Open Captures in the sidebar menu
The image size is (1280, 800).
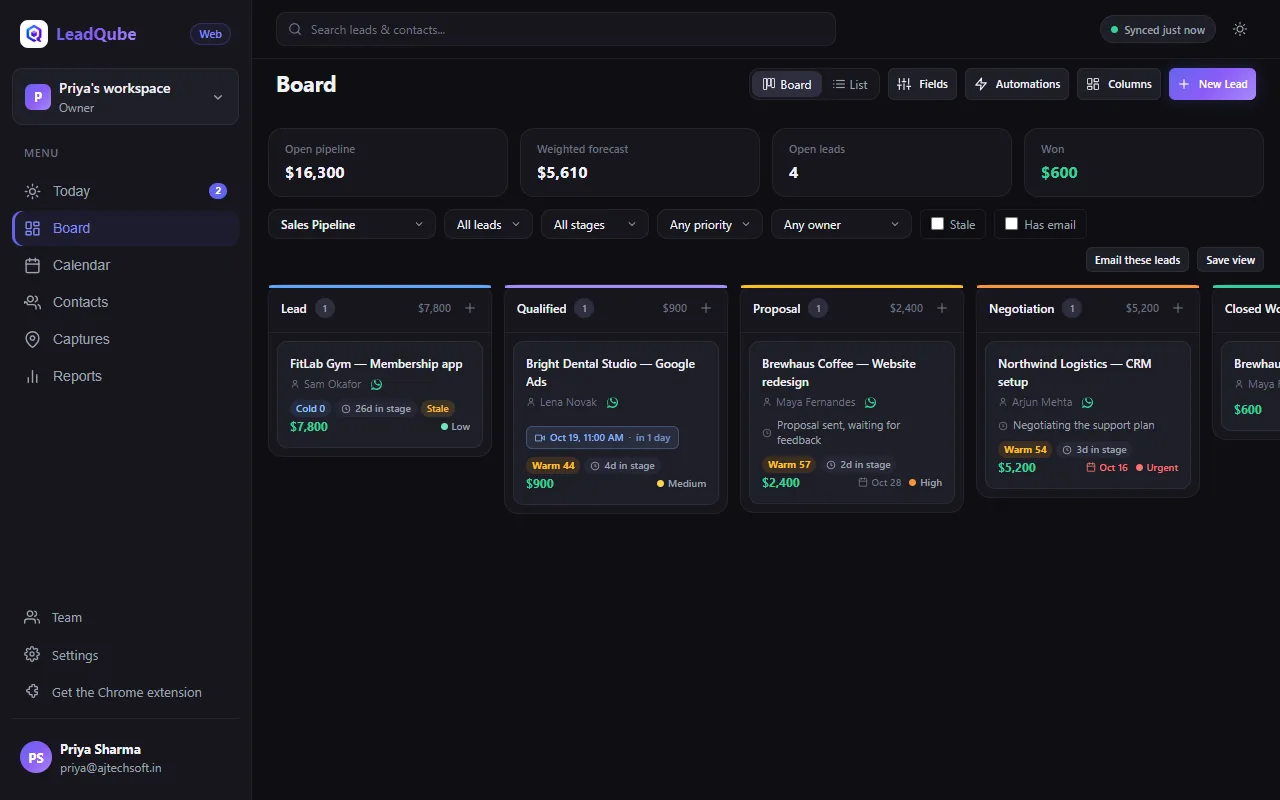[x=125, y=339]
